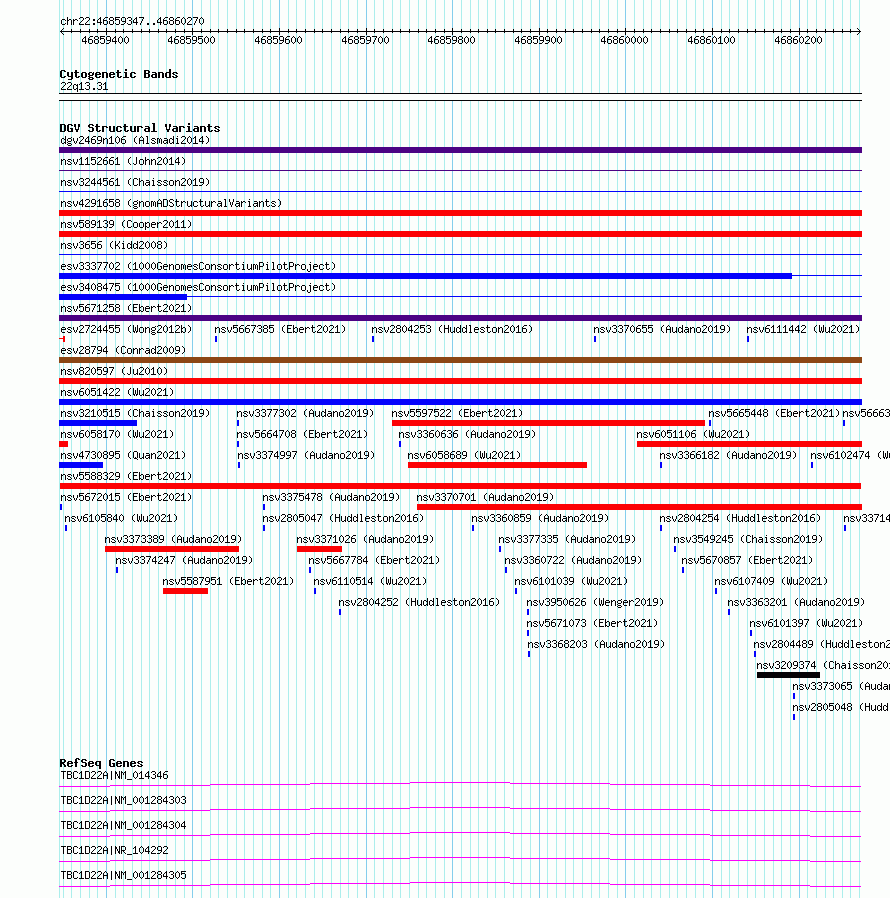Select nsv3368203 (Audano2019) label

596,644
